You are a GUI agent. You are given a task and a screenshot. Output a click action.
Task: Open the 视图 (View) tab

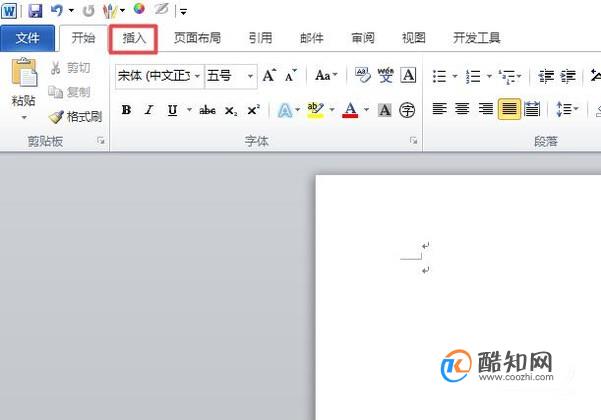click(414, 38)
